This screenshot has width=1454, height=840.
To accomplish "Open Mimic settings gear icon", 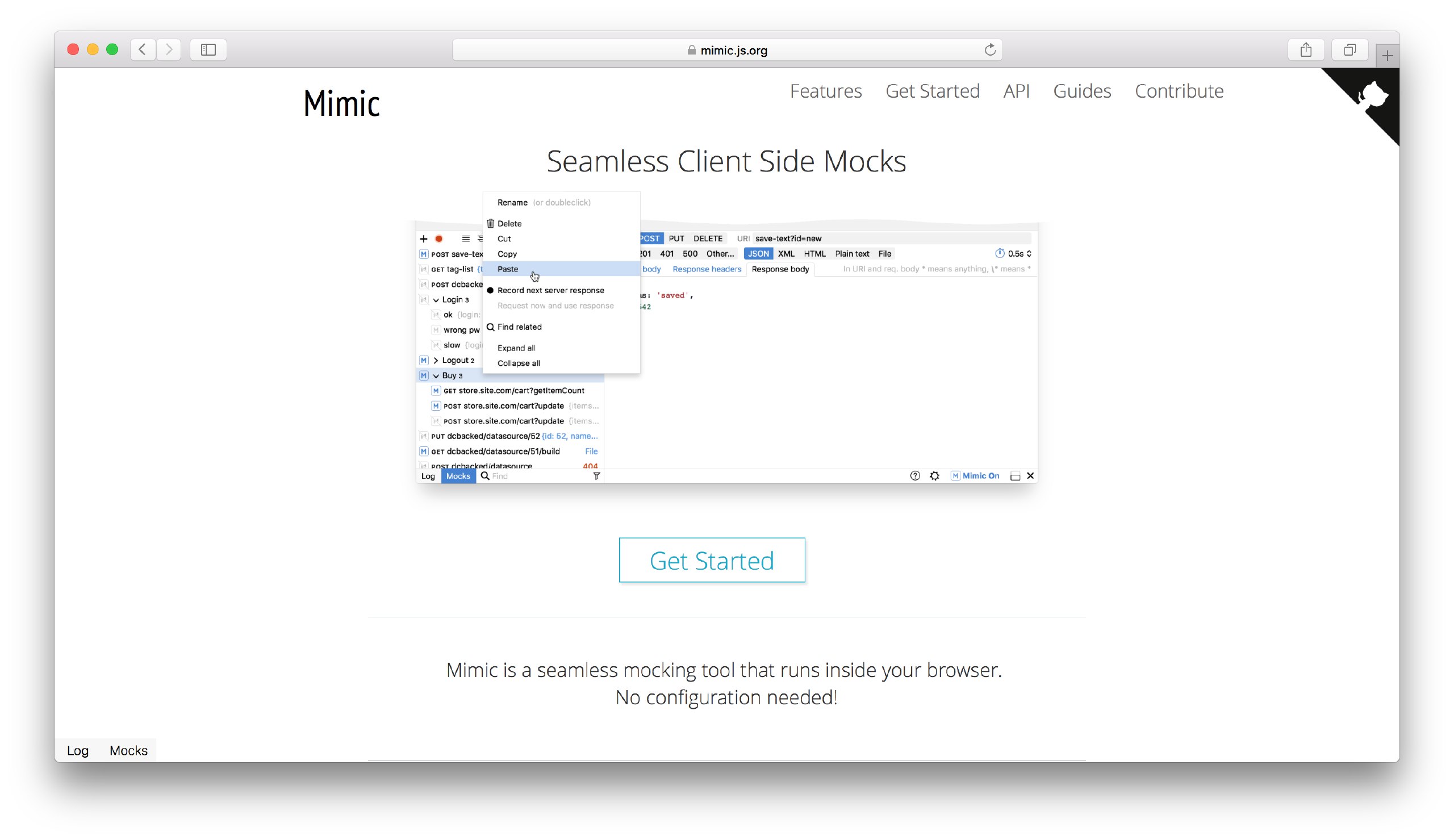I will (934, 476).
